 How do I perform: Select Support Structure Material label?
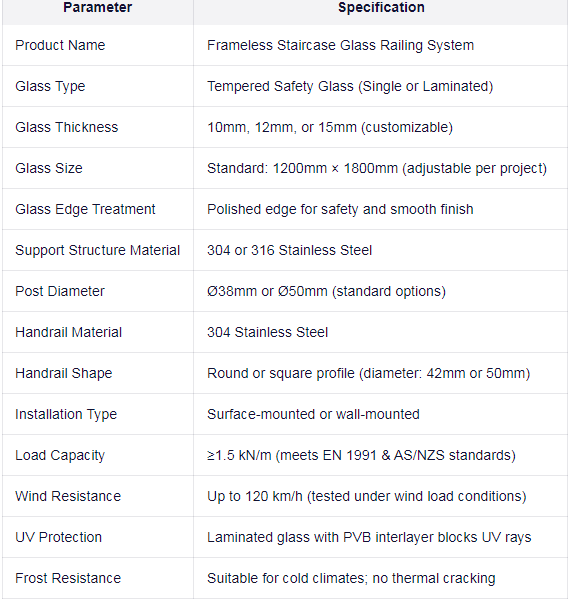[97, 250]
